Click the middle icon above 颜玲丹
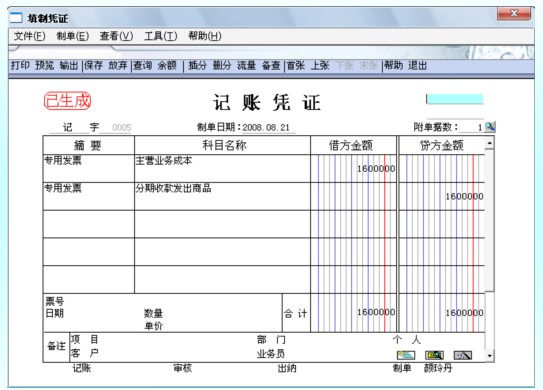543x390 pixels. pyautogui.click(x=434, y=355)
